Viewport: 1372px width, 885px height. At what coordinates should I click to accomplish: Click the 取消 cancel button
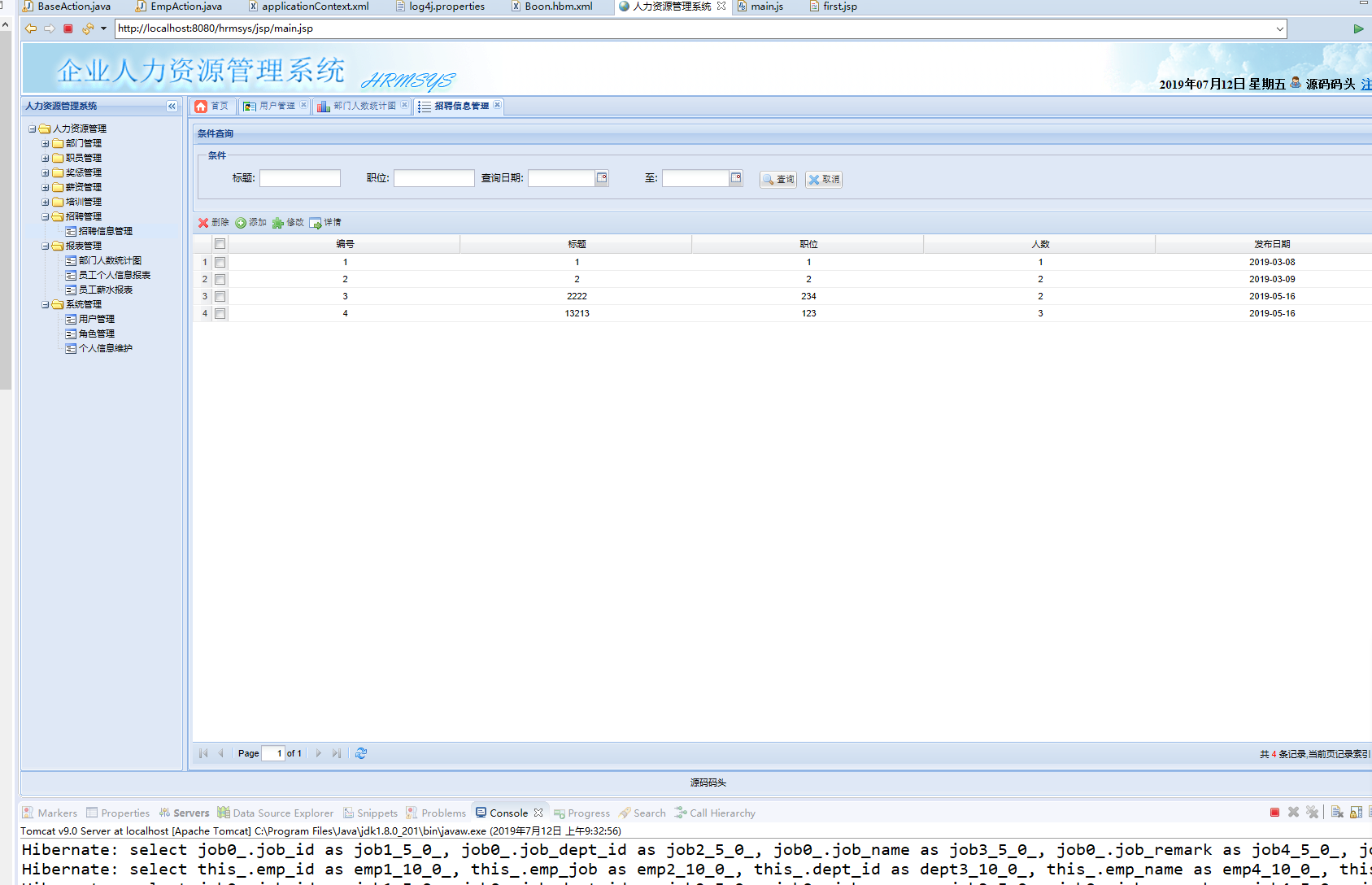(x=824, y=179)
